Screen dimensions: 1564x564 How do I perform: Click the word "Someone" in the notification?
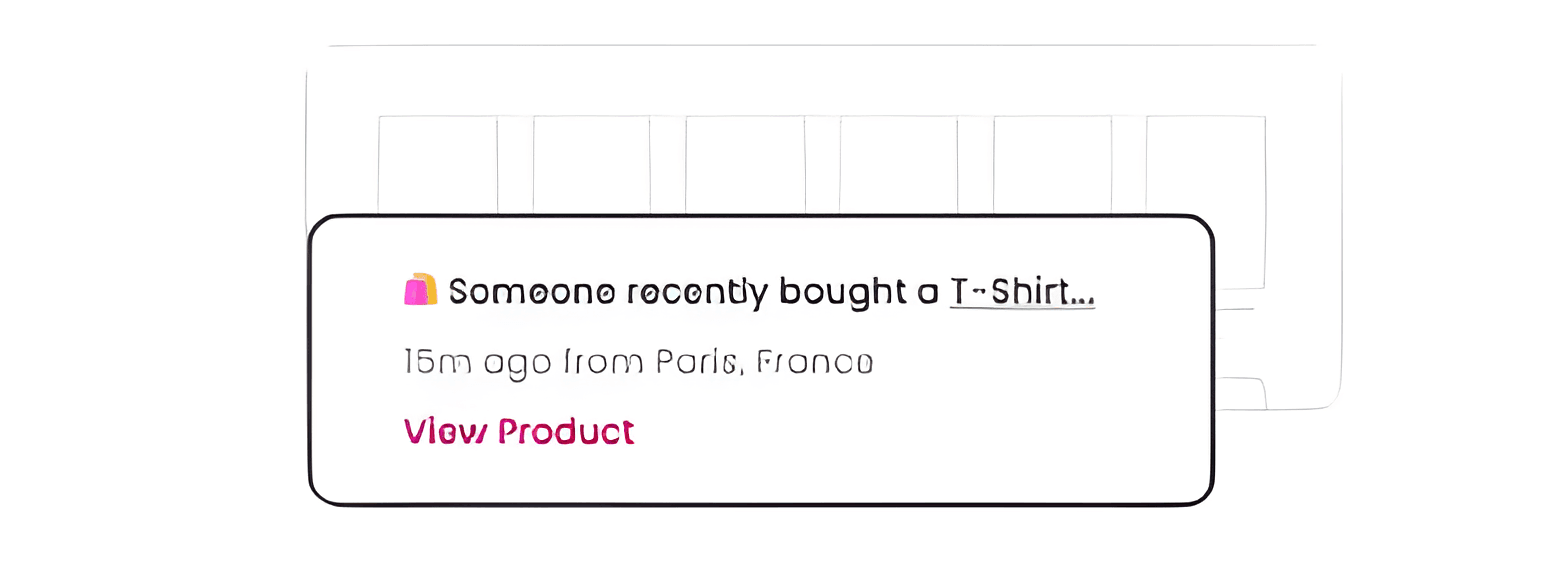[531, 292]
